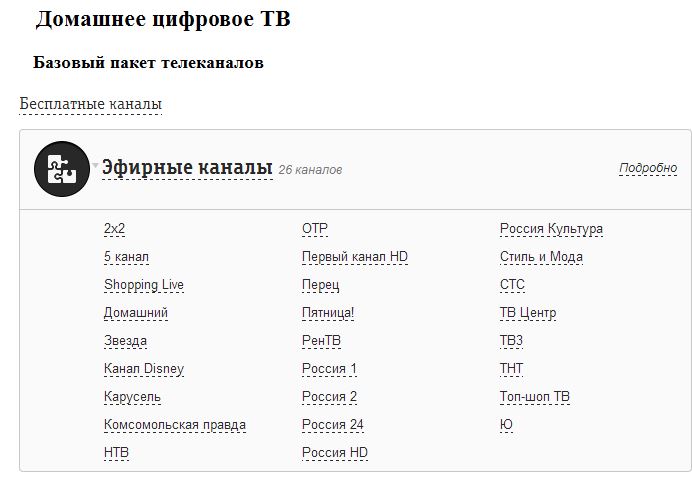The height and width of the screenshot is (491, 692).
Task: Select the Стиль и Мода link
Action: pyautogui.click(x=541, y=257)
